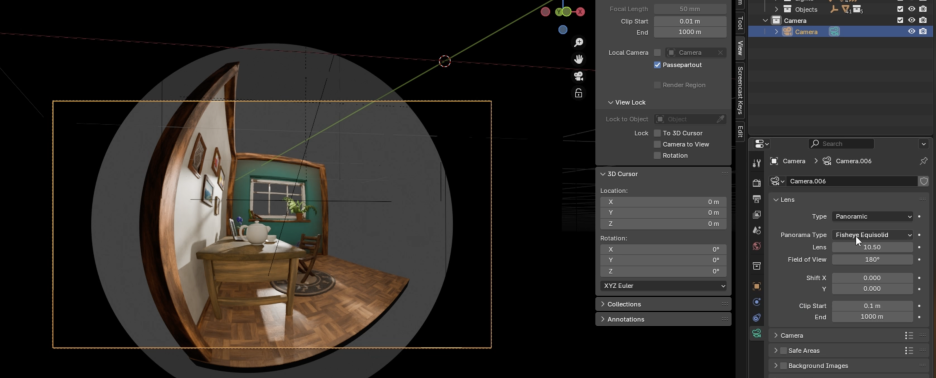The image size is (936, 378).
Task: Expand the Collections panel in sidebar
Action: [603, 304]
